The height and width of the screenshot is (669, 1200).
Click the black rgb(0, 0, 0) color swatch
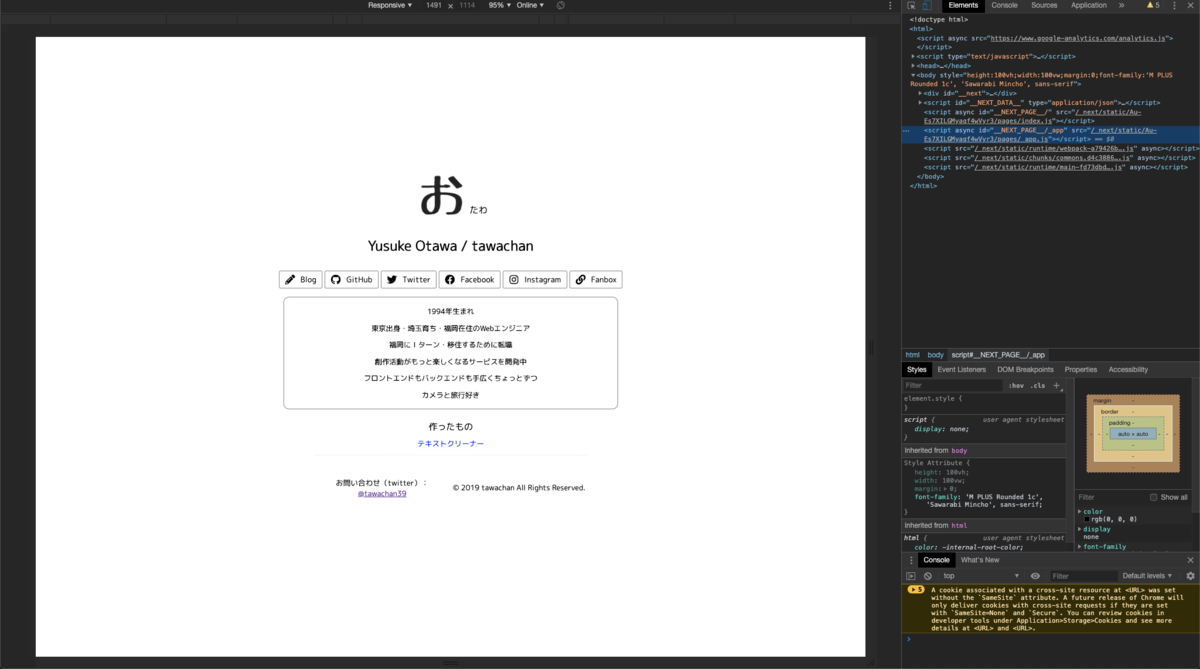tap(1088, 520)
